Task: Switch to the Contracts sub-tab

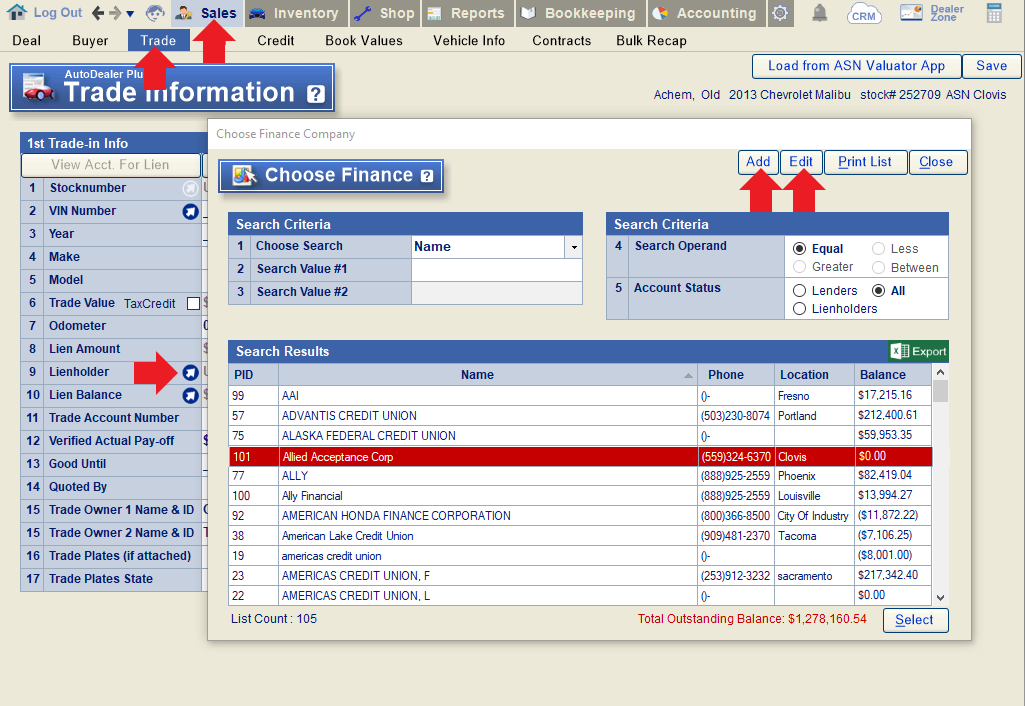Action: 562,41
